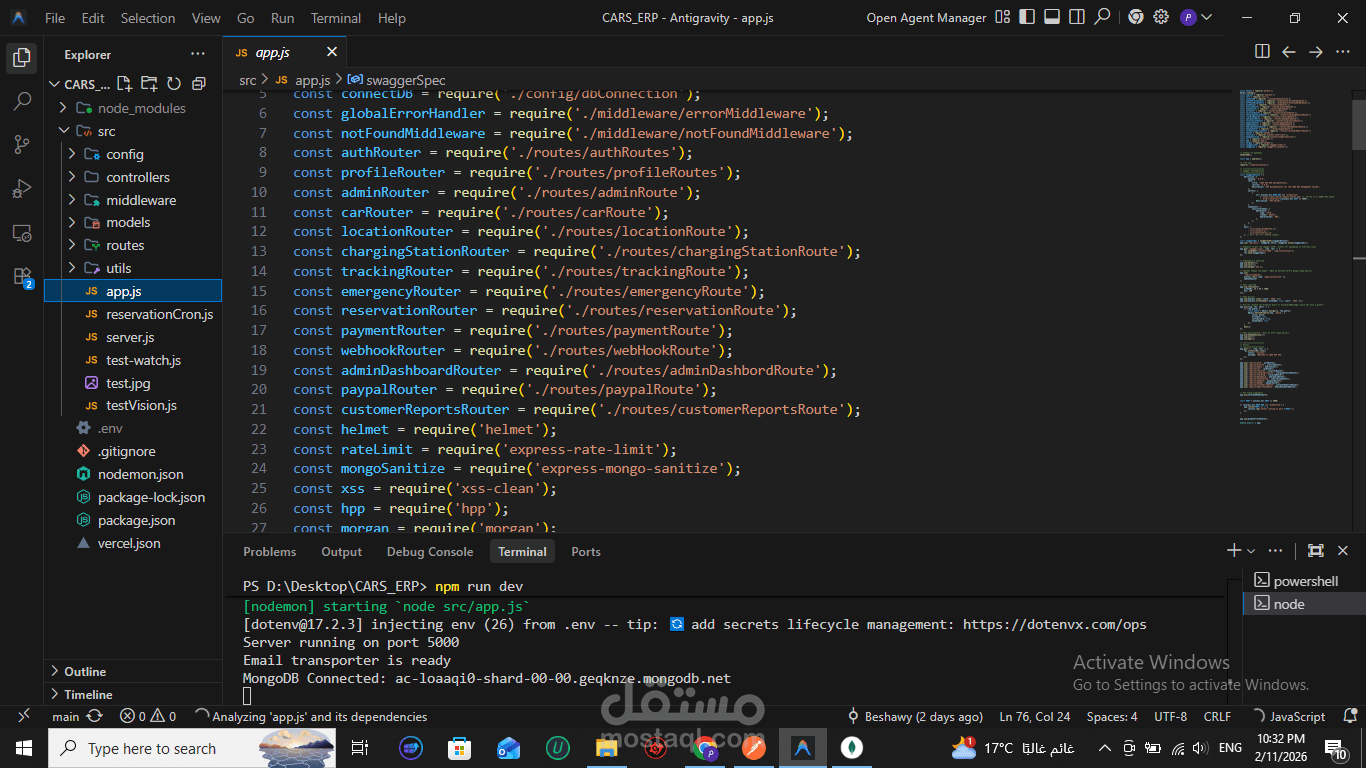The width and height of the screenshot is (1366, 768).
Task: Close the bottom terminal panel
Action: (1343, 551)
